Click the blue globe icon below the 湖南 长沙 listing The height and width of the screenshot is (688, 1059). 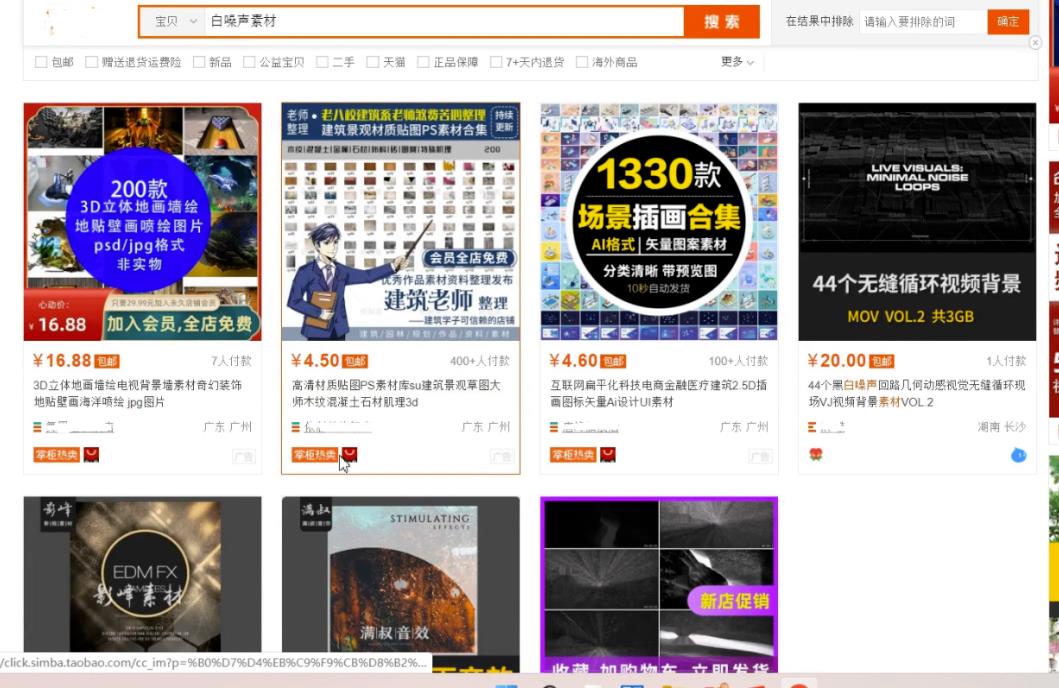1018,454
